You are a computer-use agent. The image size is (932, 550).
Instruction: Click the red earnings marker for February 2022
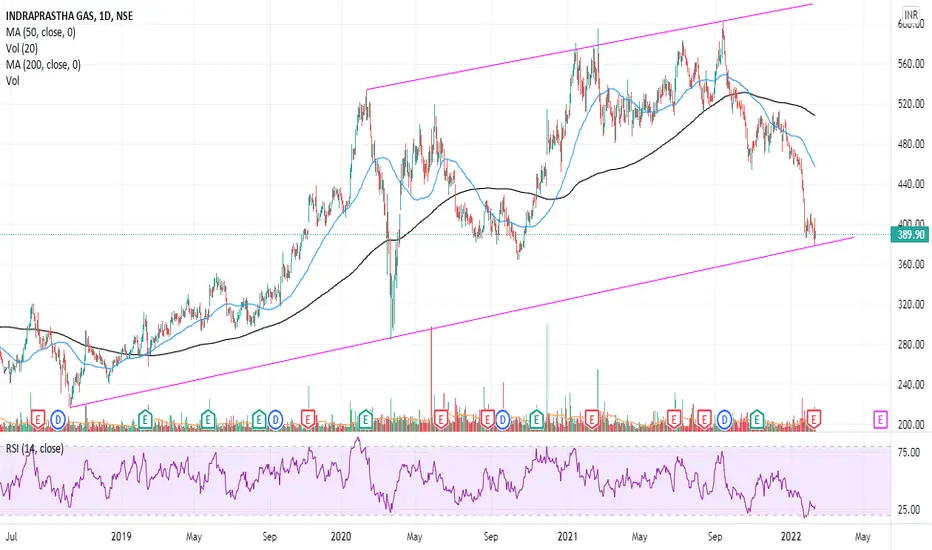[814, 420]
